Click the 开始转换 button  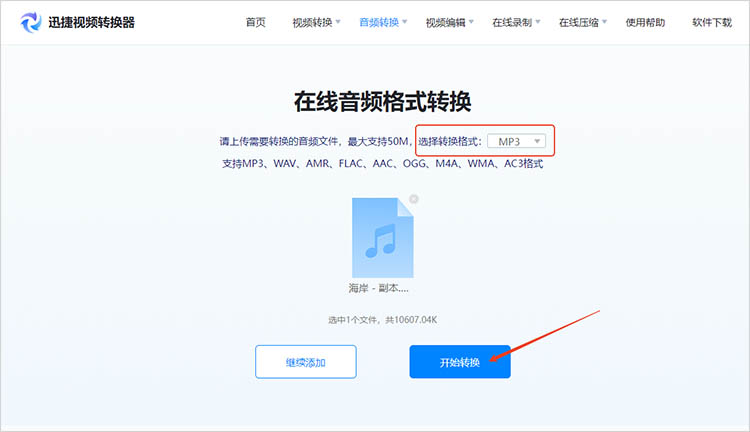coord(460,362)
